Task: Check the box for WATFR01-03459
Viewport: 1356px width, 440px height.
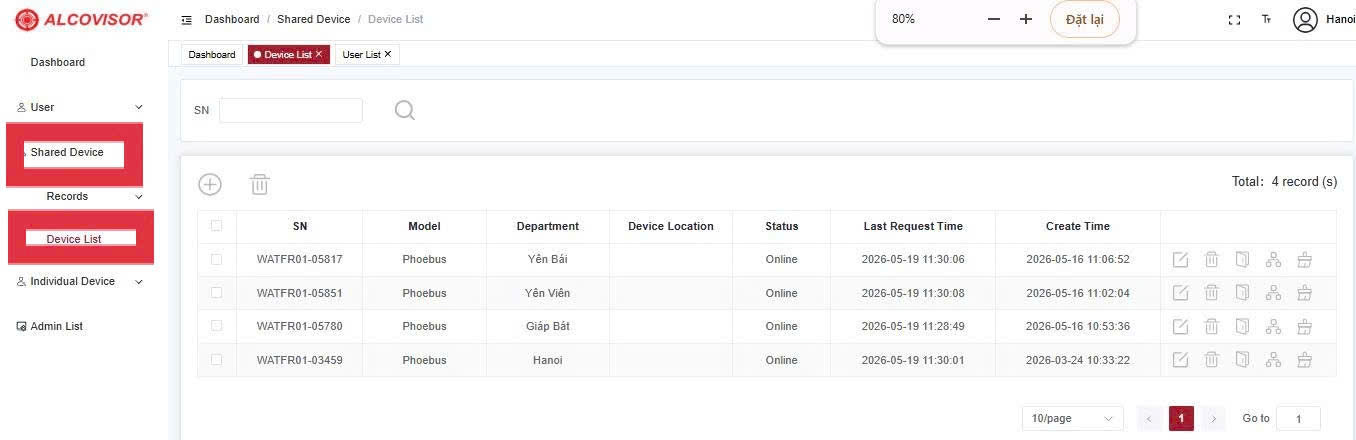Action: [x=216, y=360]
